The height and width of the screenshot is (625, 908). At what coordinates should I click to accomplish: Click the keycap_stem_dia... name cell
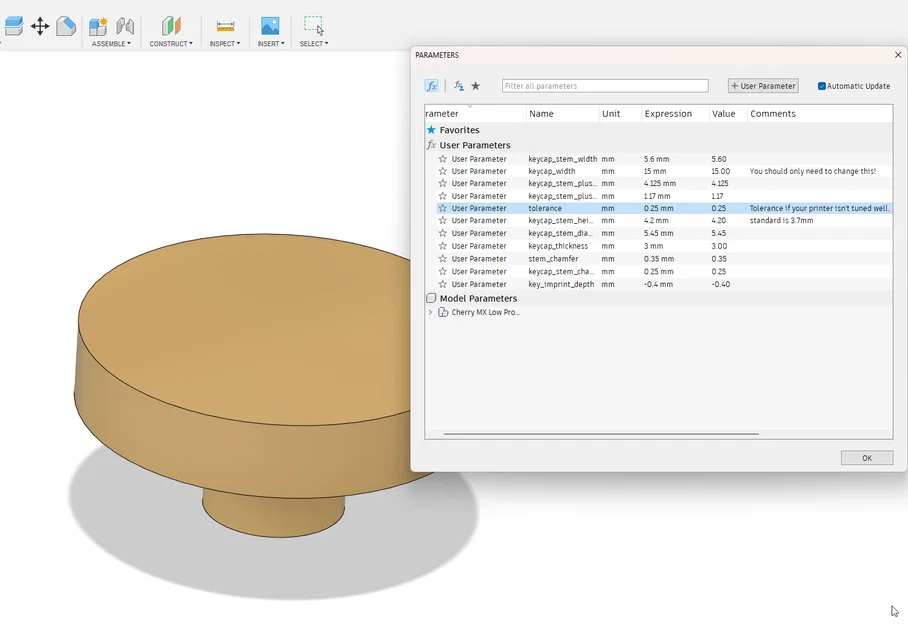561,233
